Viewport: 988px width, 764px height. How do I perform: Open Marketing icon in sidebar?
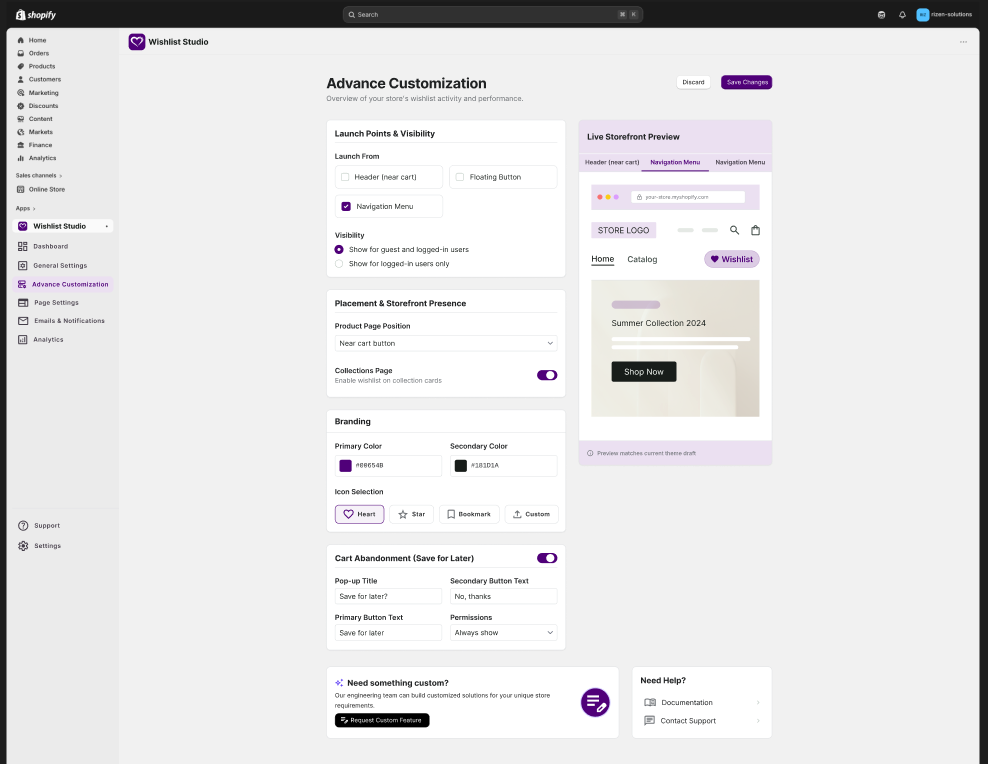point(21,93)
